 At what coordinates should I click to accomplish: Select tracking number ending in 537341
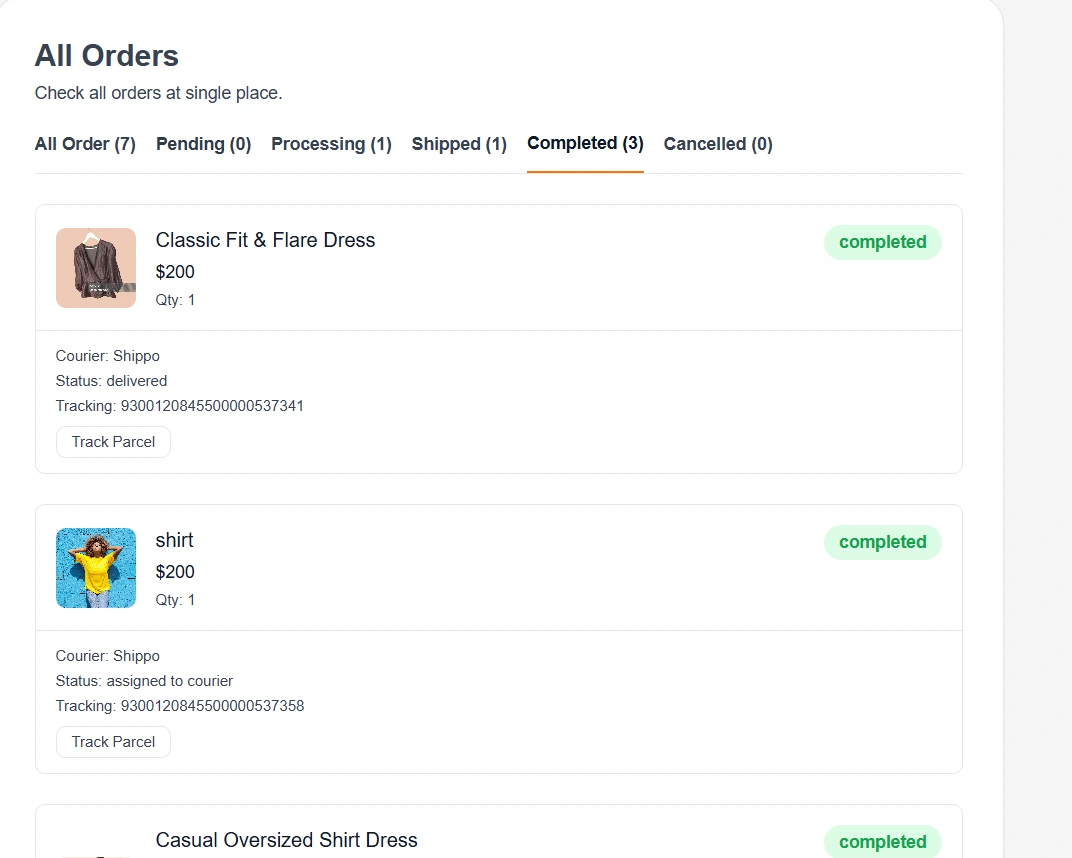(x=212, y=406)
